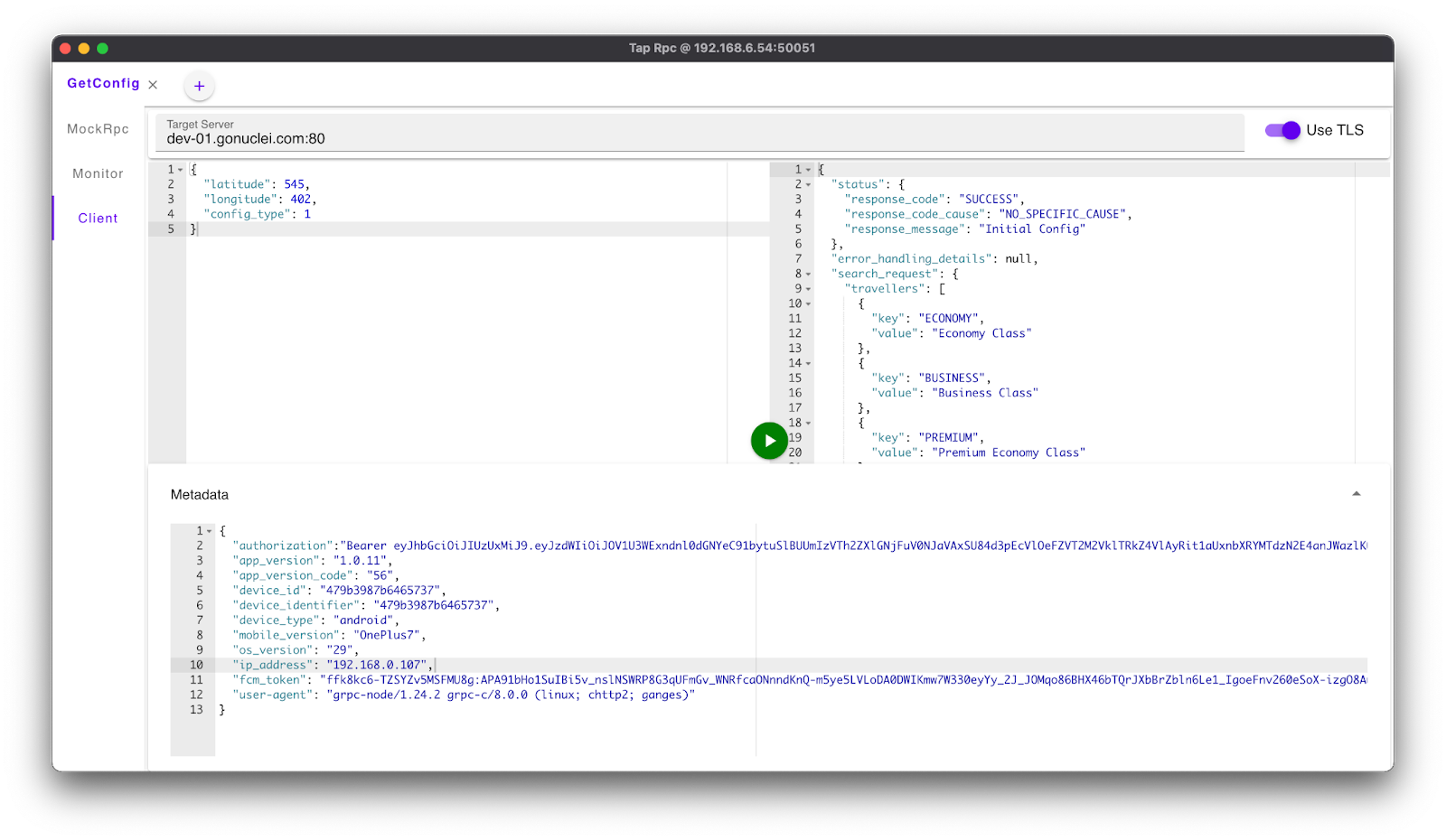Fold request editor line 1 arrow
Image resolution: width=1446 pixels, height=840 pixels.
(x=181, y=170)
